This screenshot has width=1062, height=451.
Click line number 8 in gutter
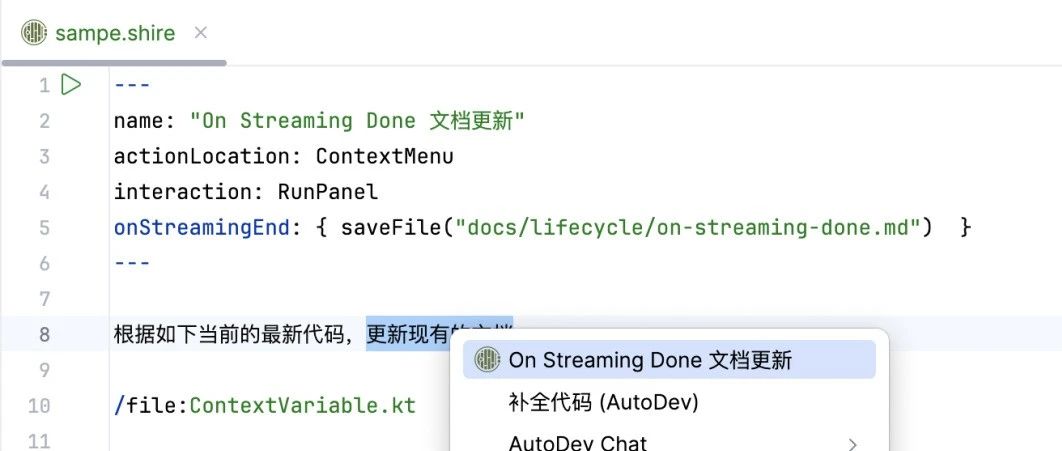click(43, 334)
